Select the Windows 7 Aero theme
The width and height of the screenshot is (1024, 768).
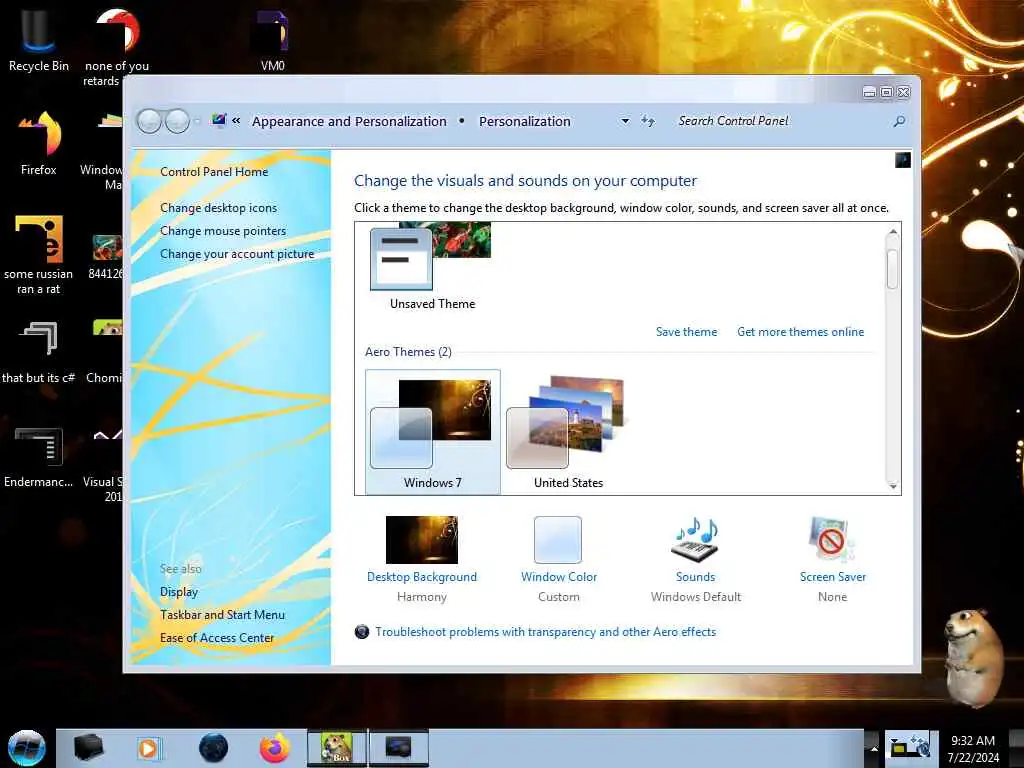pos(433,432)
